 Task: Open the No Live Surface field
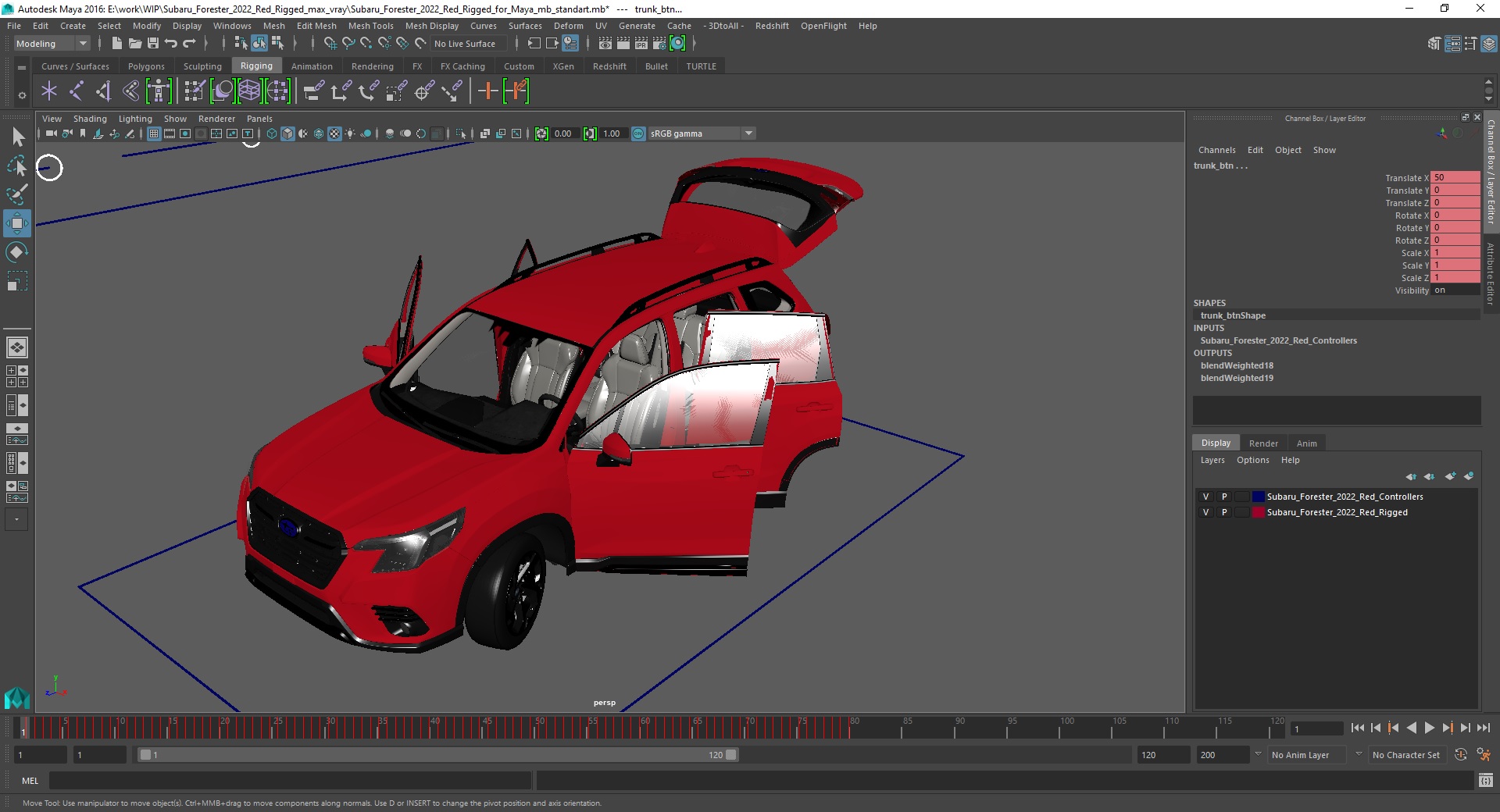tap(469, 44)
